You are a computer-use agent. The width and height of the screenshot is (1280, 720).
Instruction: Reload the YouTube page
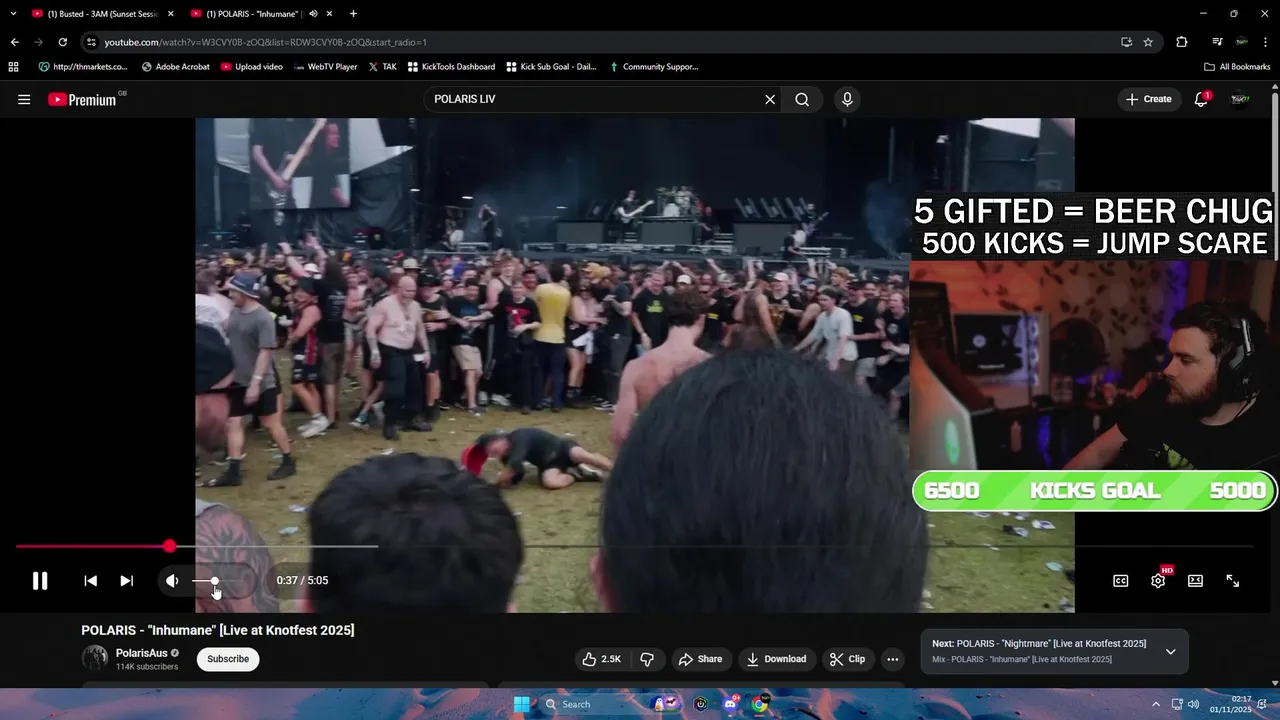62,42
